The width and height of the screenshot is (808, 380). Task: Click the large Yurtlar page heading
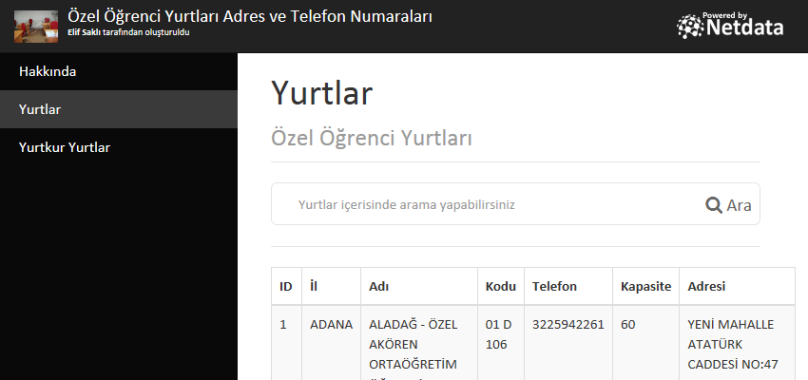coord(322,93)
